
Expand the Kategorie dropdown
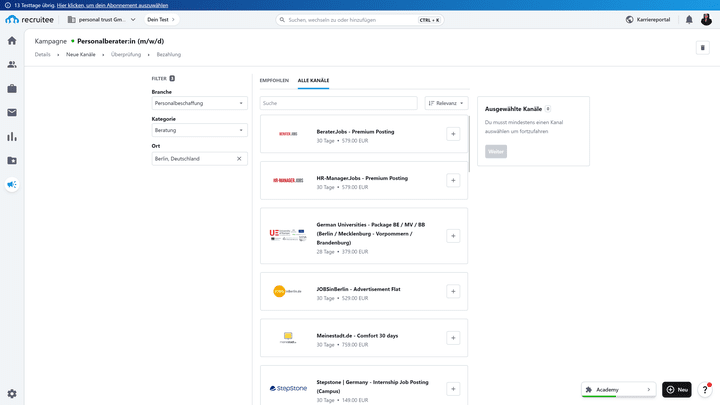click(x=199, y=130)
